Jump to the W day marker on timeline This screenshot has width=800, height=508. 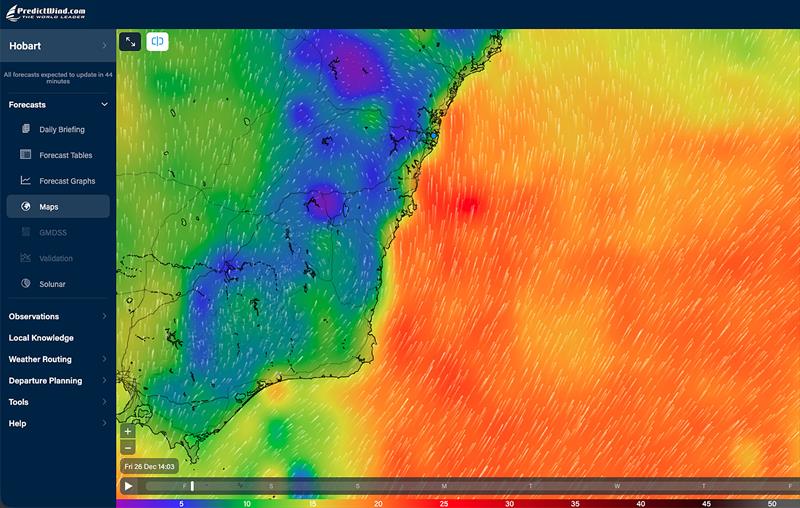pyautogui.click(x=617, y=486)
